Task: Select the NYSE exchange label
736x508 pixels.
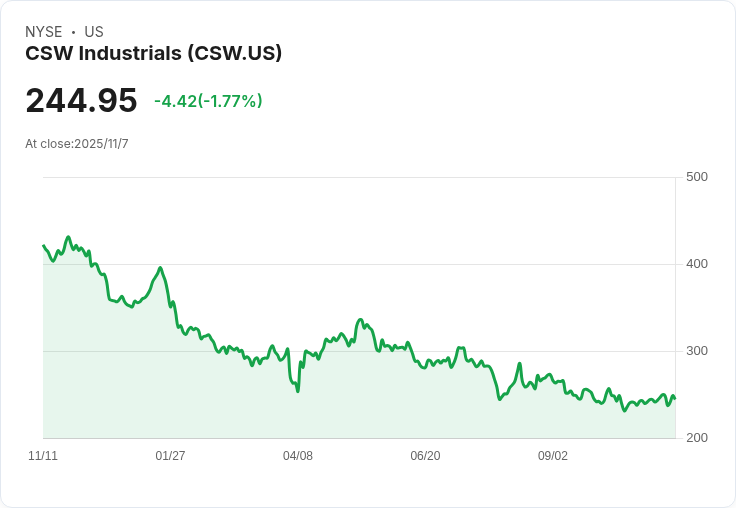Action: 44,32
